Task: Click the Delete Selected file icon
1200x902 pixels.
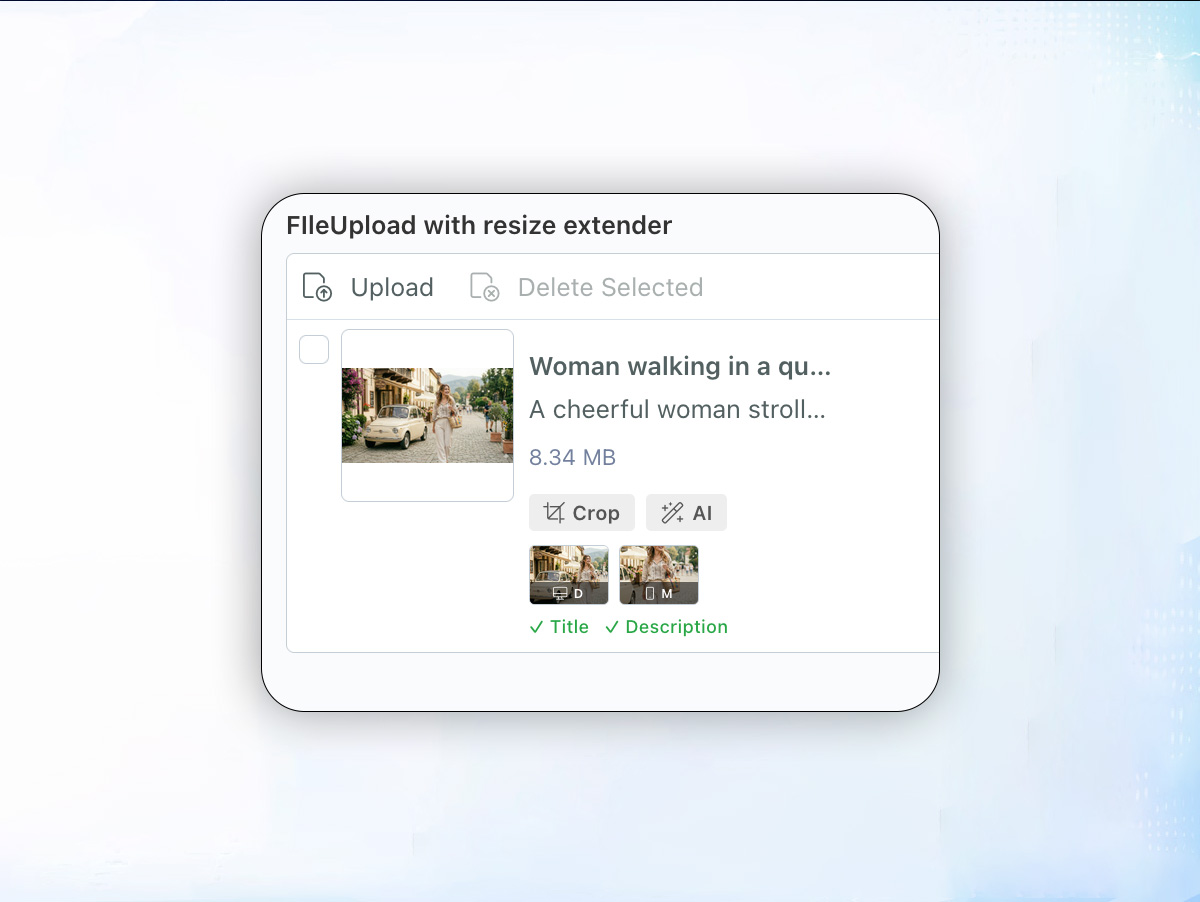Action: coord(485,287)
